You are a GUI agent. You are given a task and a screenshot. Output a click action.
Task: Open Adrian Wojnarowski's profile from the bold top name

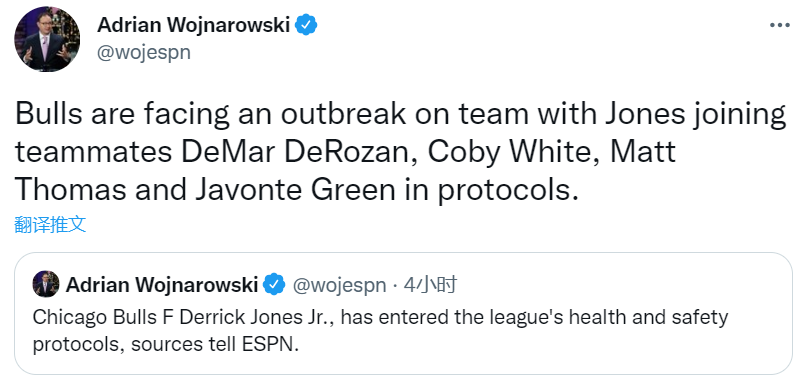coord(194,24)
